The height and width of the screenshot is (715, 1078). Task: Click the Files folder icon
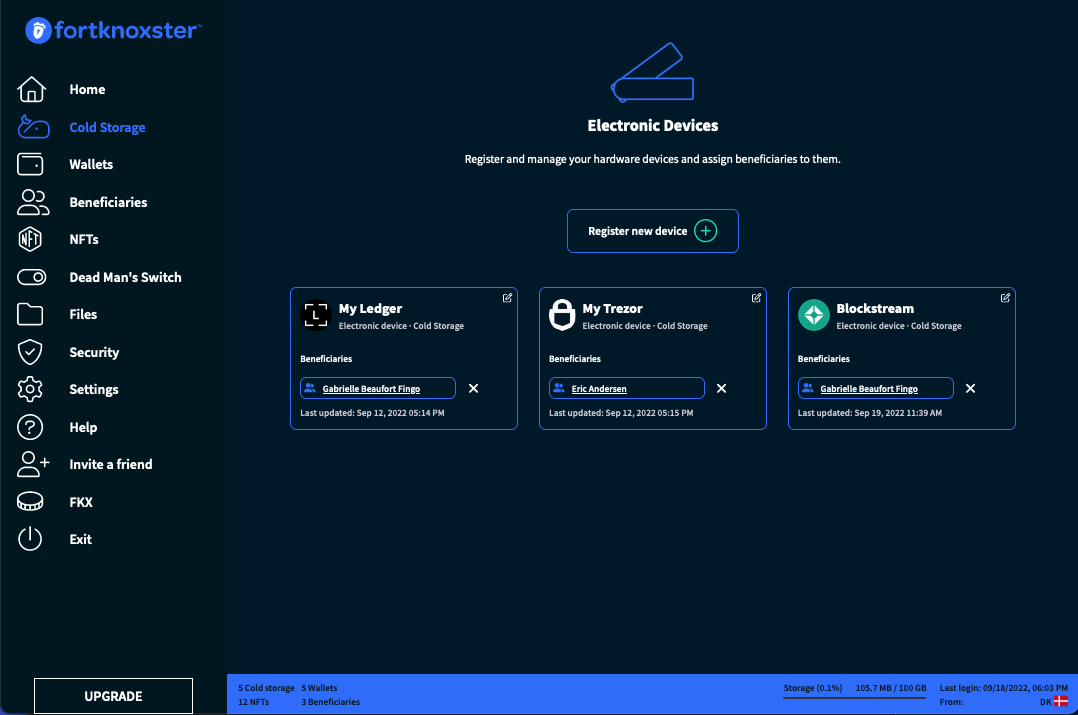(30, 314)
